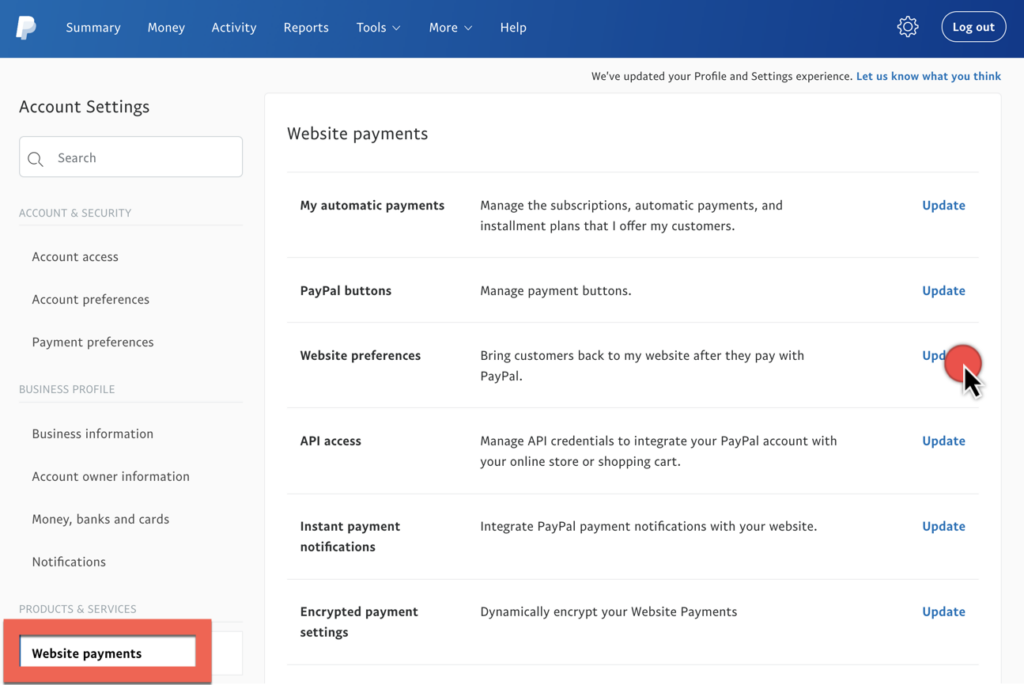Click Update for Website preferences
Viewport: 1024px width, 685px height.
[943, 356]
